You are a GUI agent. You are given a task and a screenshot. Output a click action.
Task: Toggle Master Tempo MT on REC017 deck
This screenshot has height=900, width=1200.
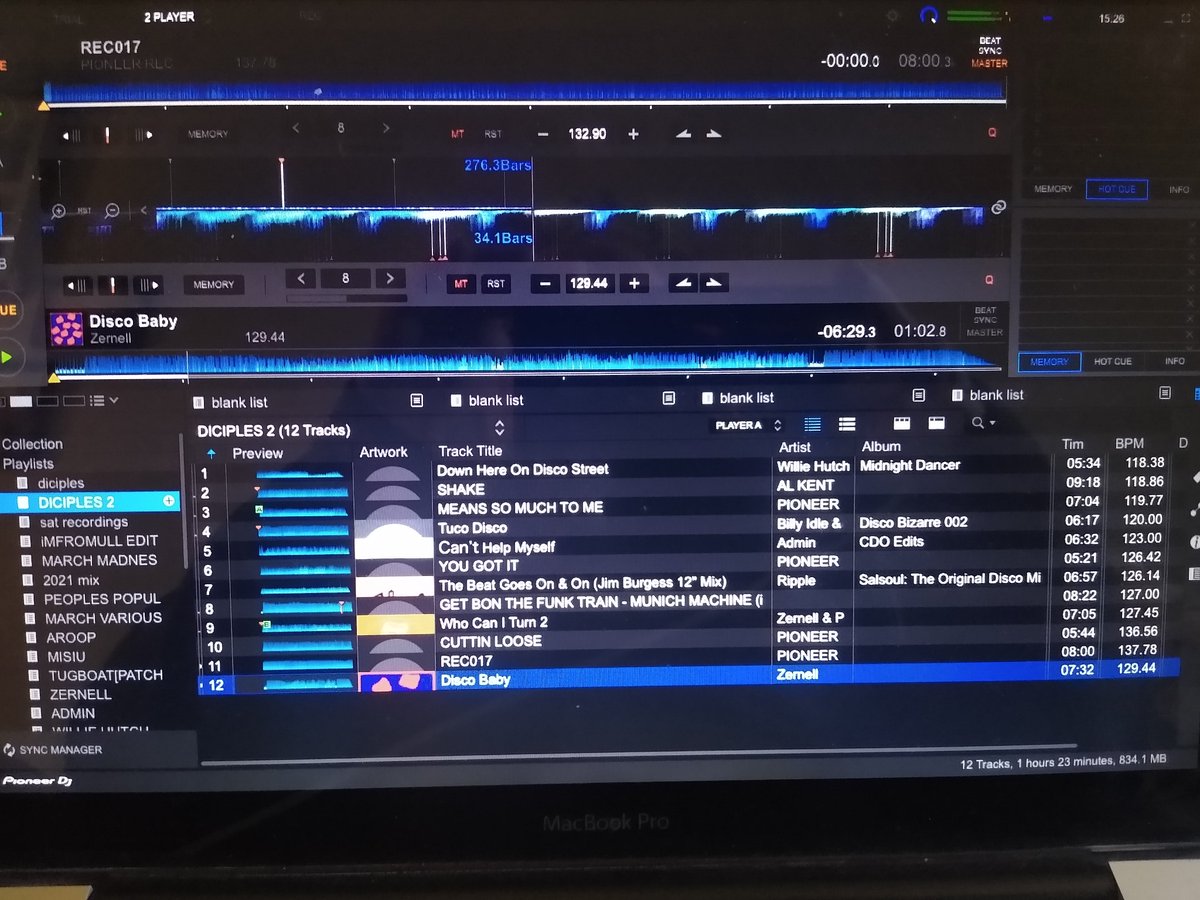pos(458,134)
